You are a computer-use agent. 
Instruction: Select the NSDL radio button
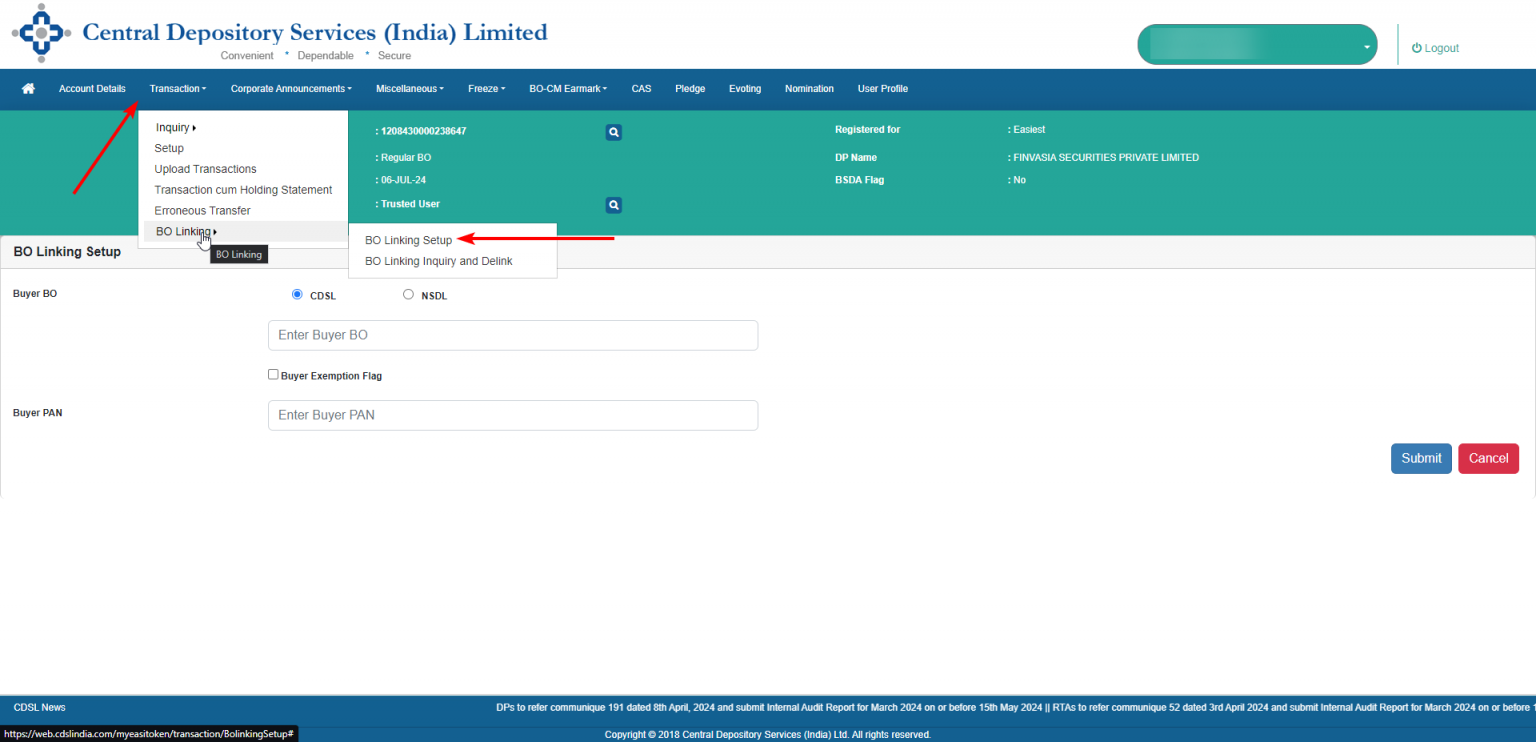pyautogui.click(x=408, y=294)
